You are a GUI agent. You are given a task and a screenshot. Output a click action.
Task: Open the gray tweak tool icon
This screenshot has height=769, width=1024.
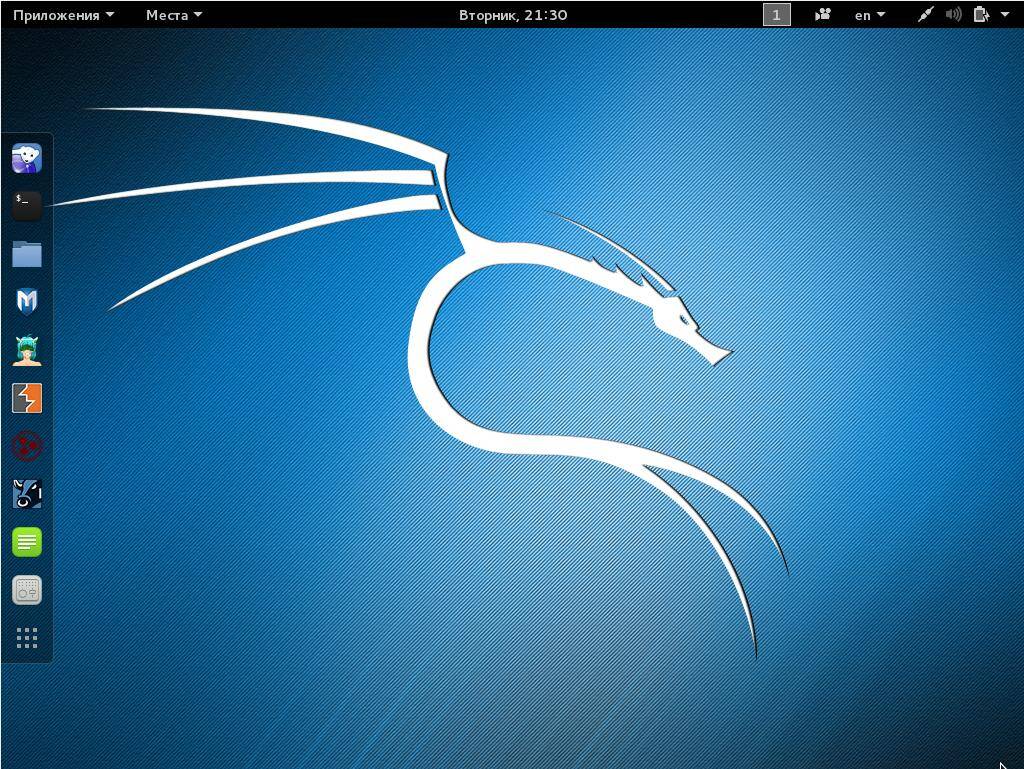click(x=27, y=590)
